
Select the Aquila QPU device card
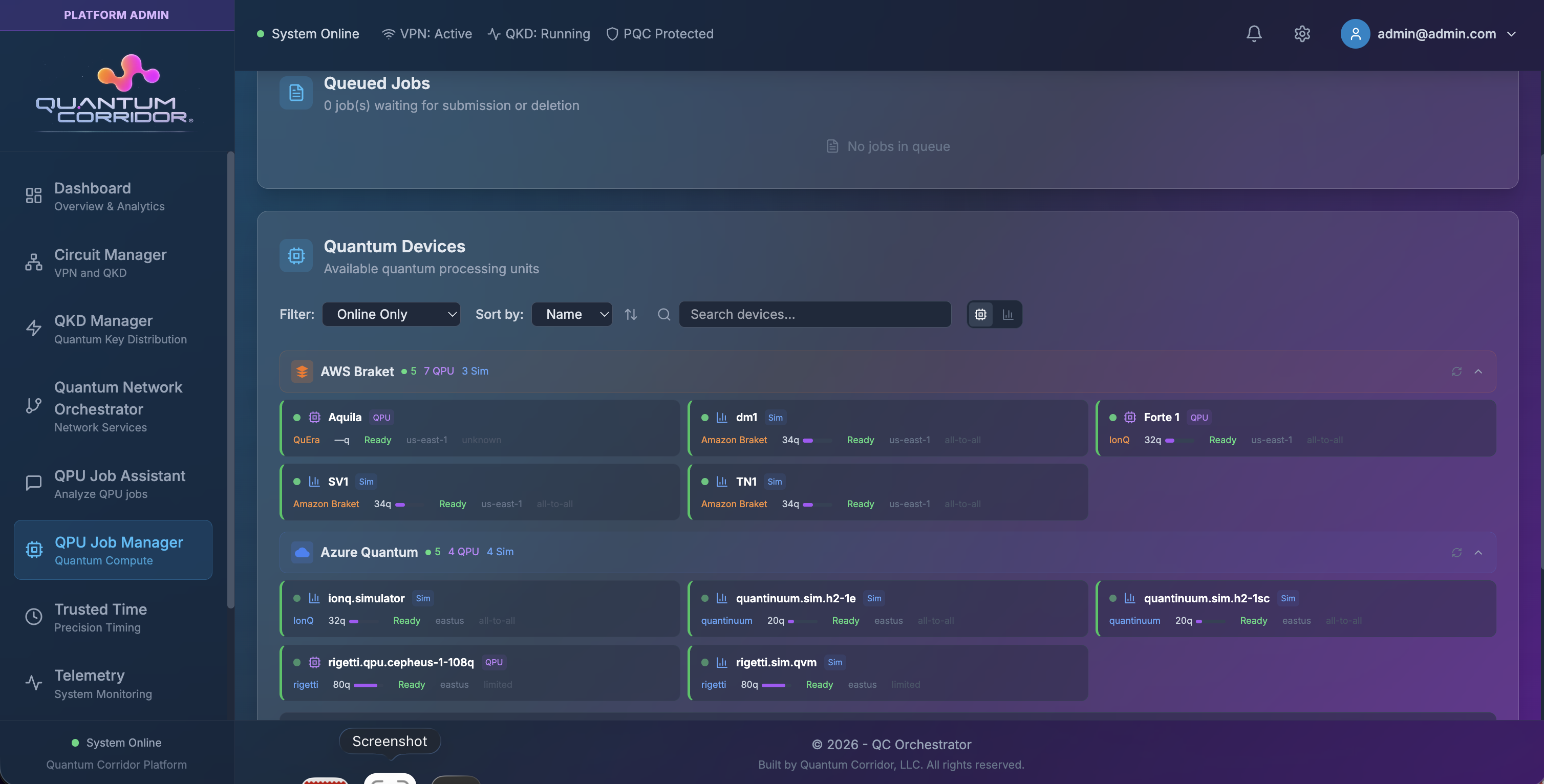click(480, 428)
